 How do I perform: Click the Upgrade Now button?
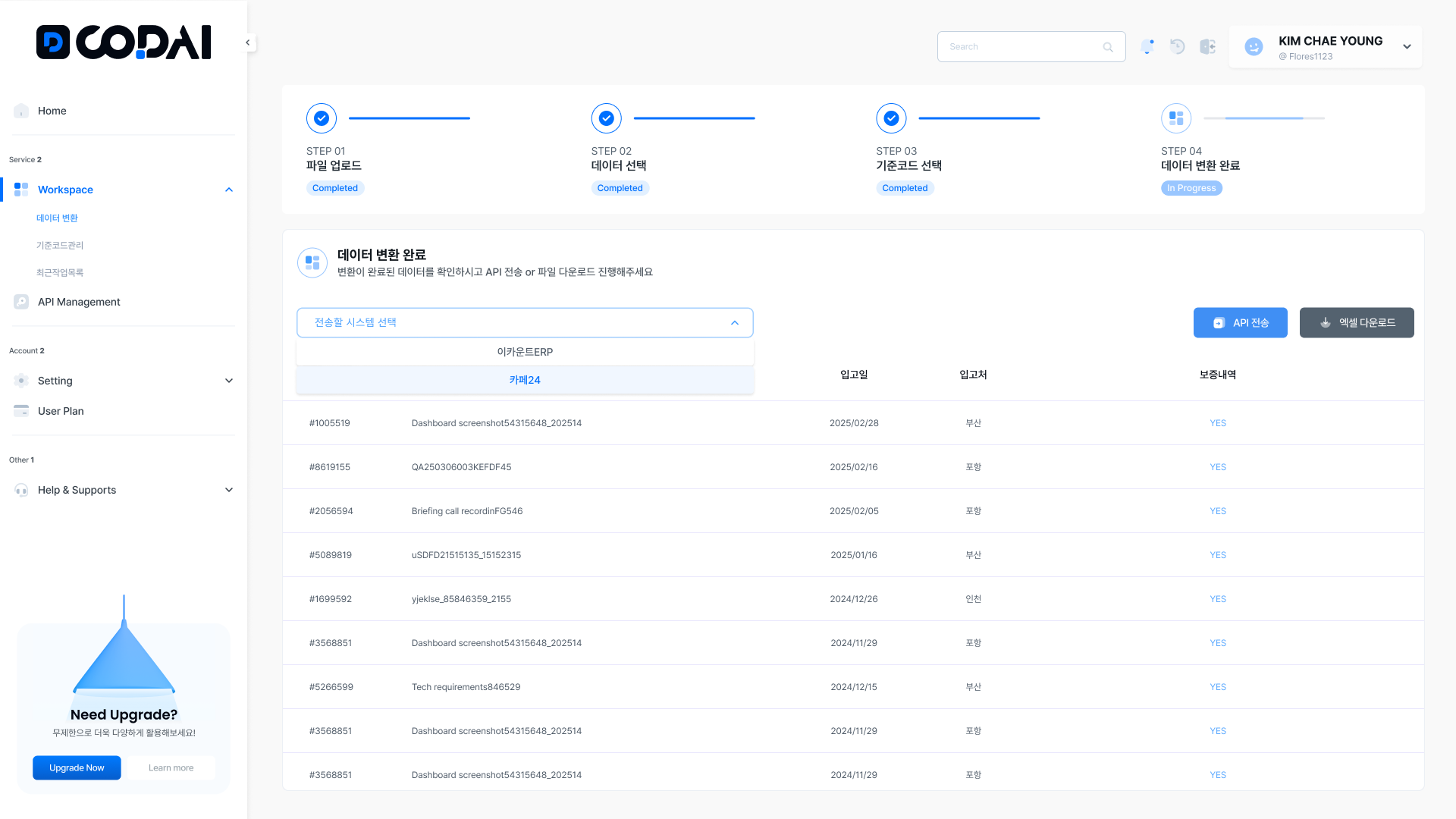[x=77, y=767]
